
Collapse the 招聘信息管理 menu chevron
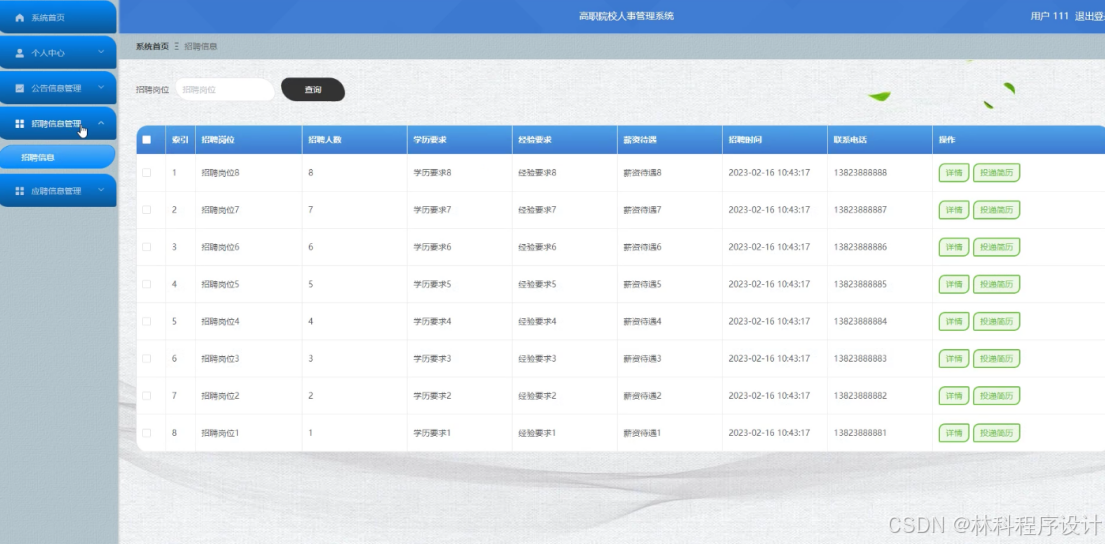pos(101,123)
